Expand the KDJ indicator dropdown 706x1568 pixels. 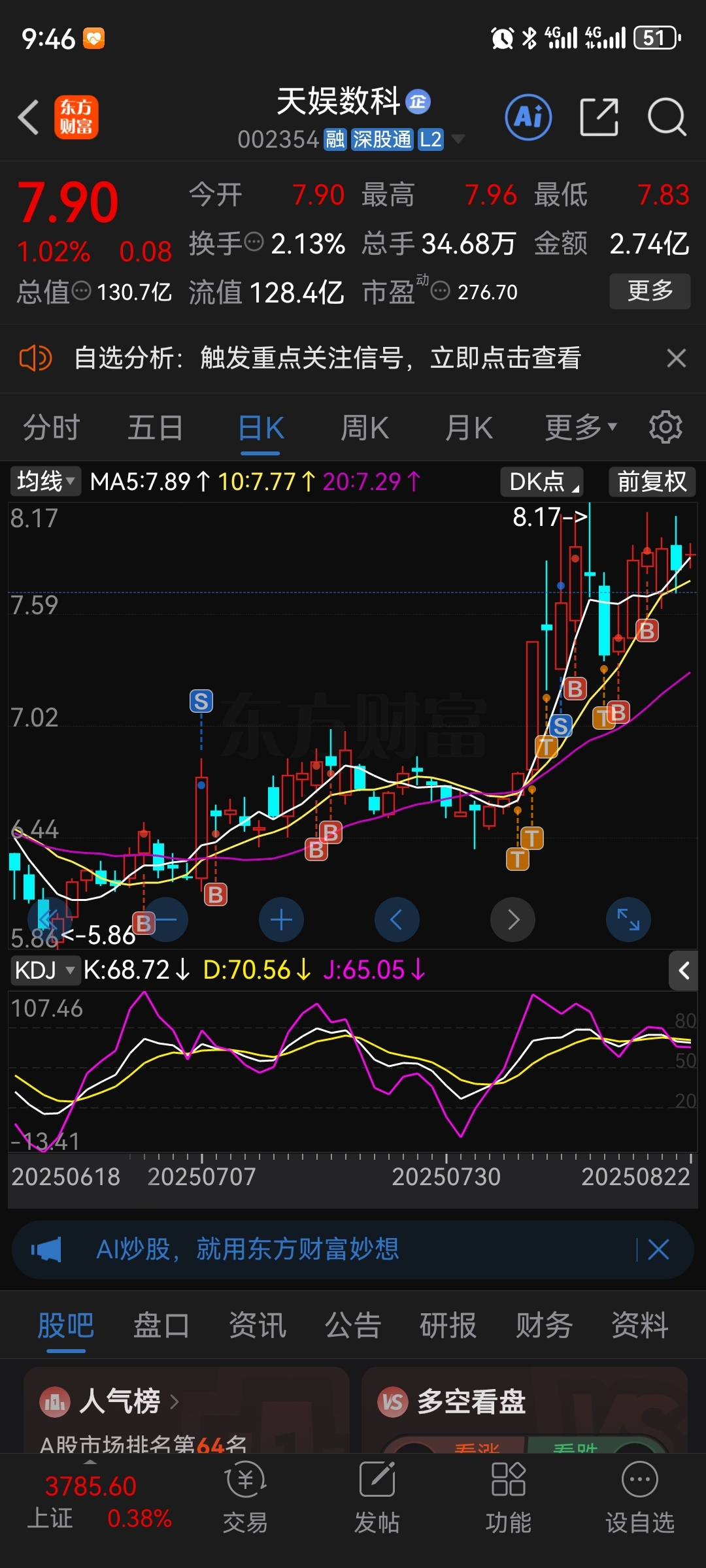45,970
